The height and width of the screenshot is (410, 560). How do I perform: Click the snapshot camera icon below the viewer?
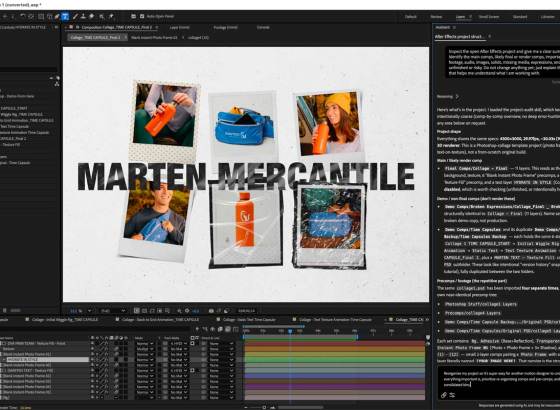point(211,311)
